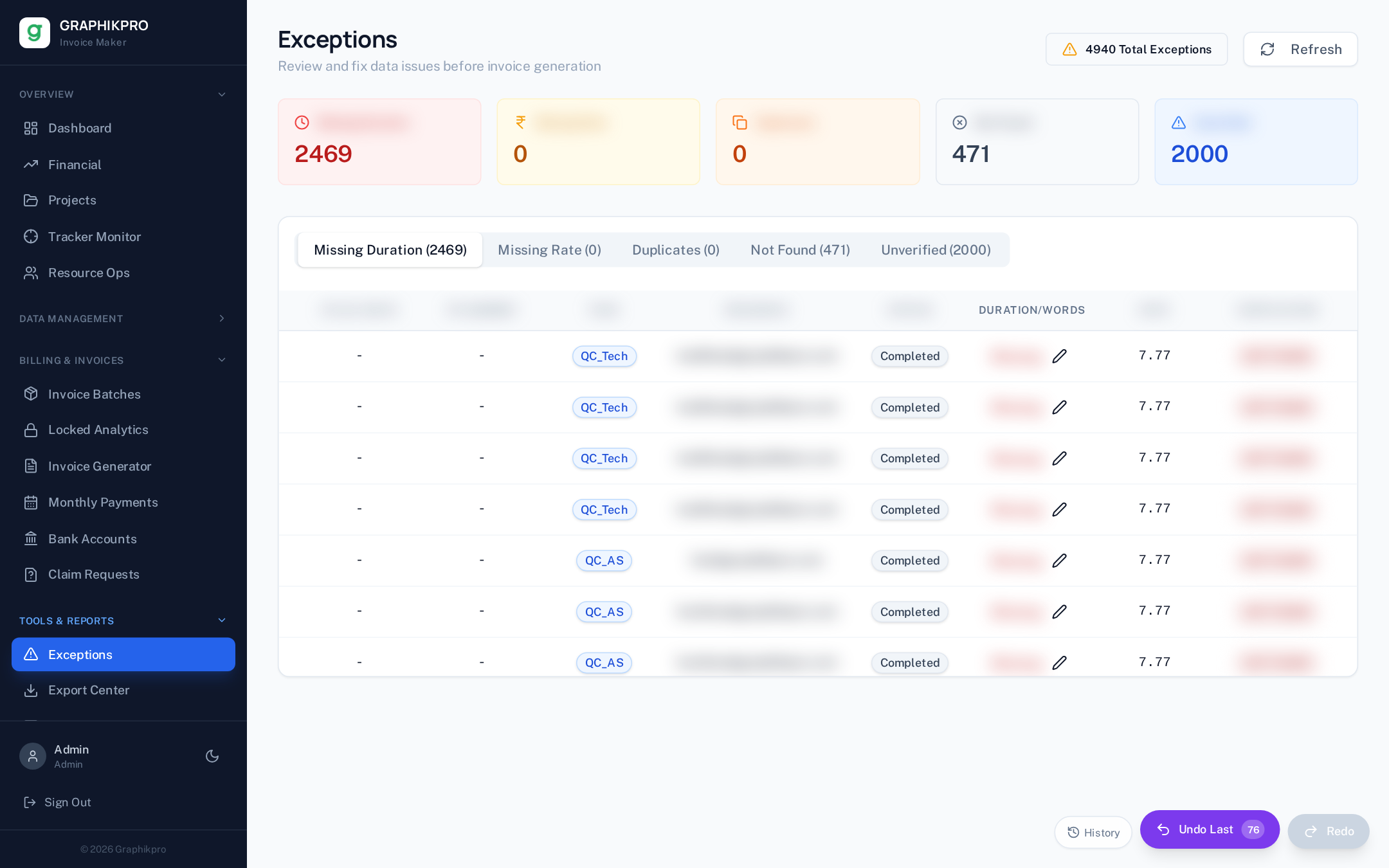Collapse the Tools & Reports section
Viewport: 1389px width, 868px height.
click(222, 620)
